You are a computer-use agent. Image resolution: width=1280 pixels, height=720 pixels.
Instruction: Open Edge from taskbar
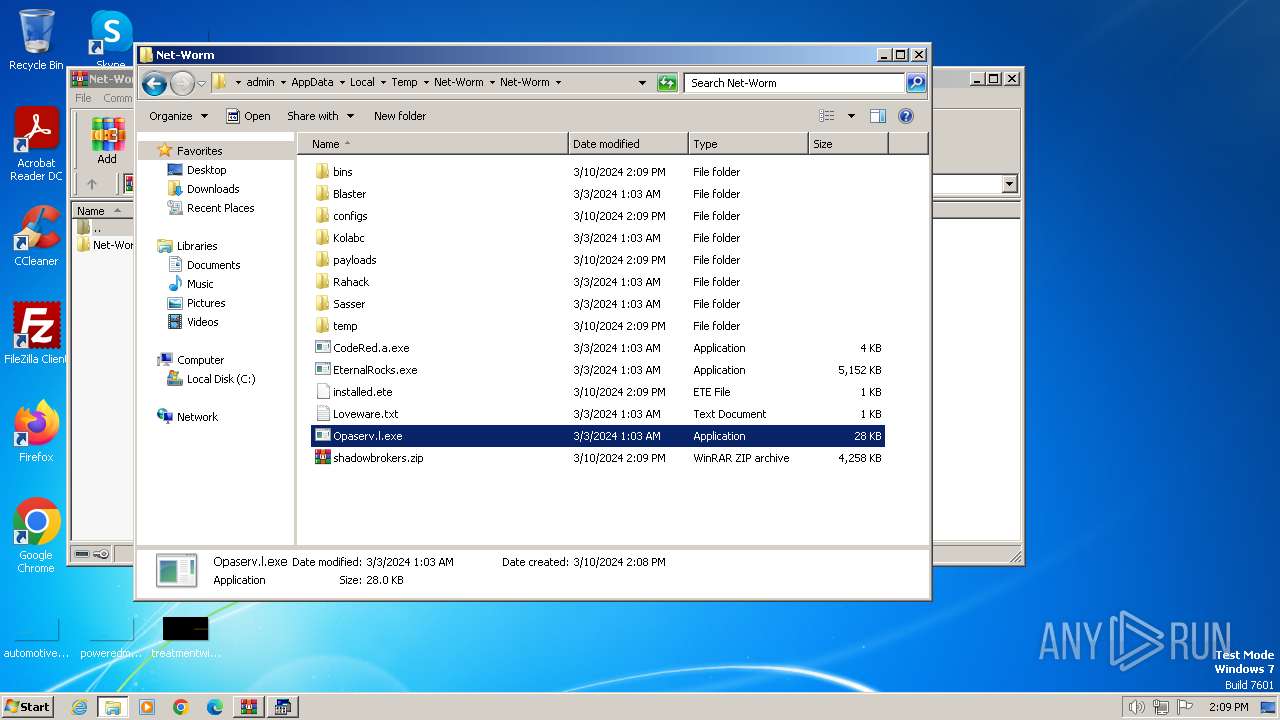[215, 707]
